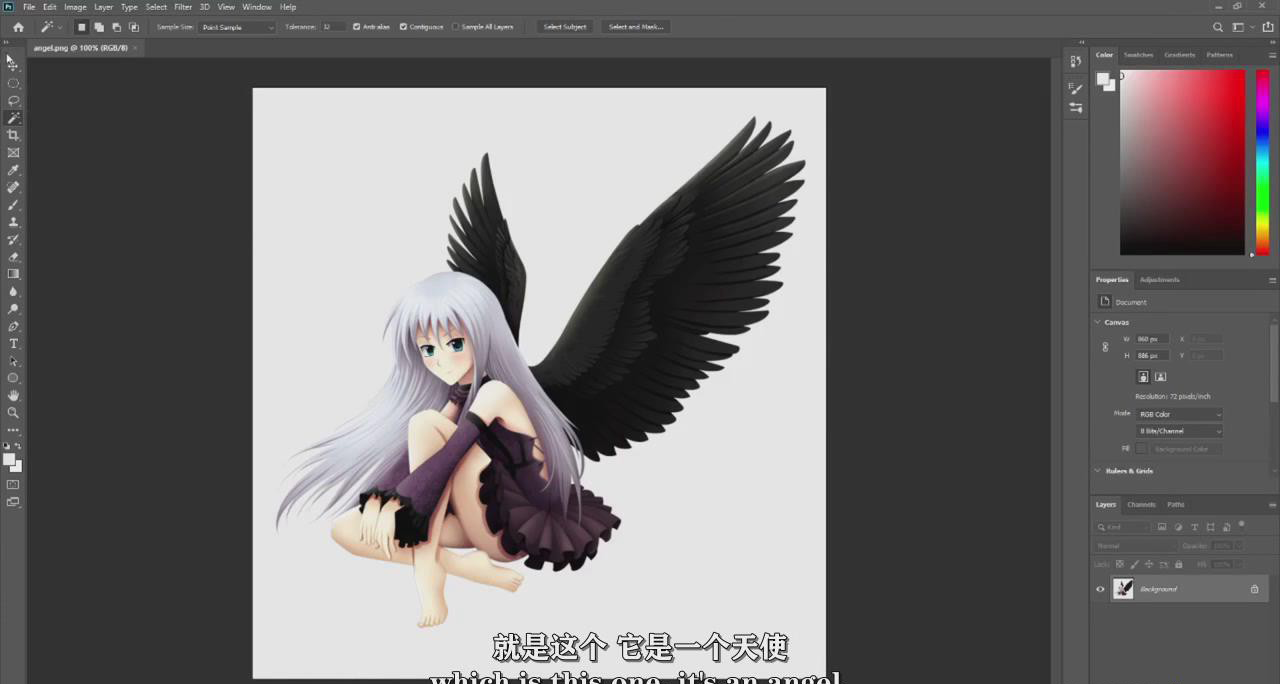Select the Clone Stamp tool

[13, 222]
